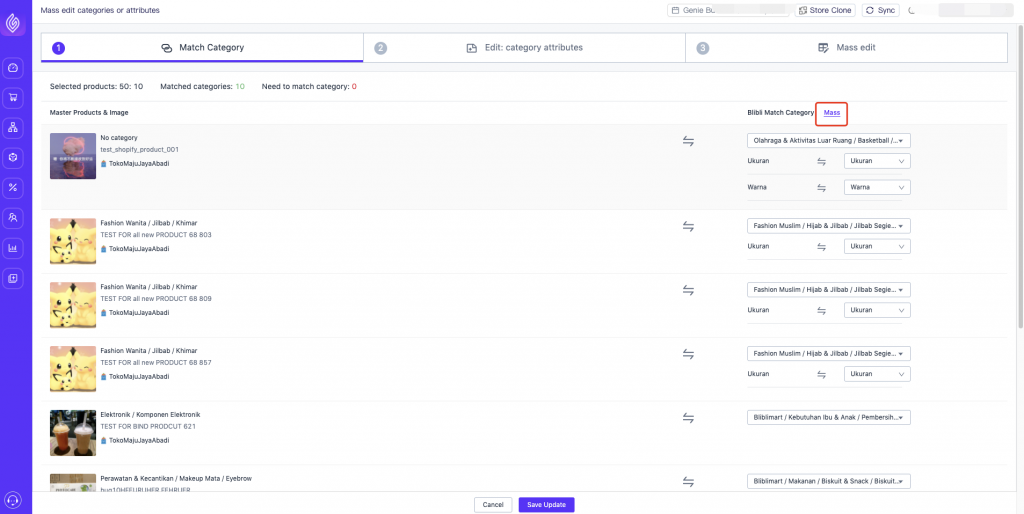Switch to Edit: category attributes step

click(x=524, y=48)
